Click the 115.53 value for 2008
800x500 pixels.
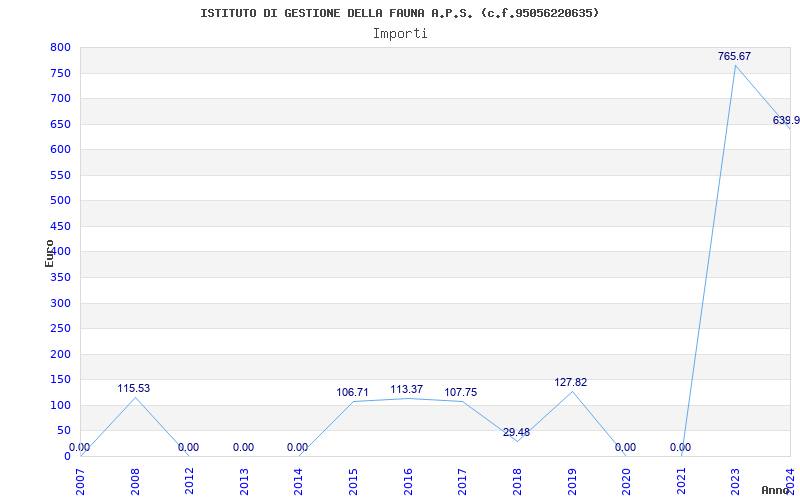click(134, 388)
